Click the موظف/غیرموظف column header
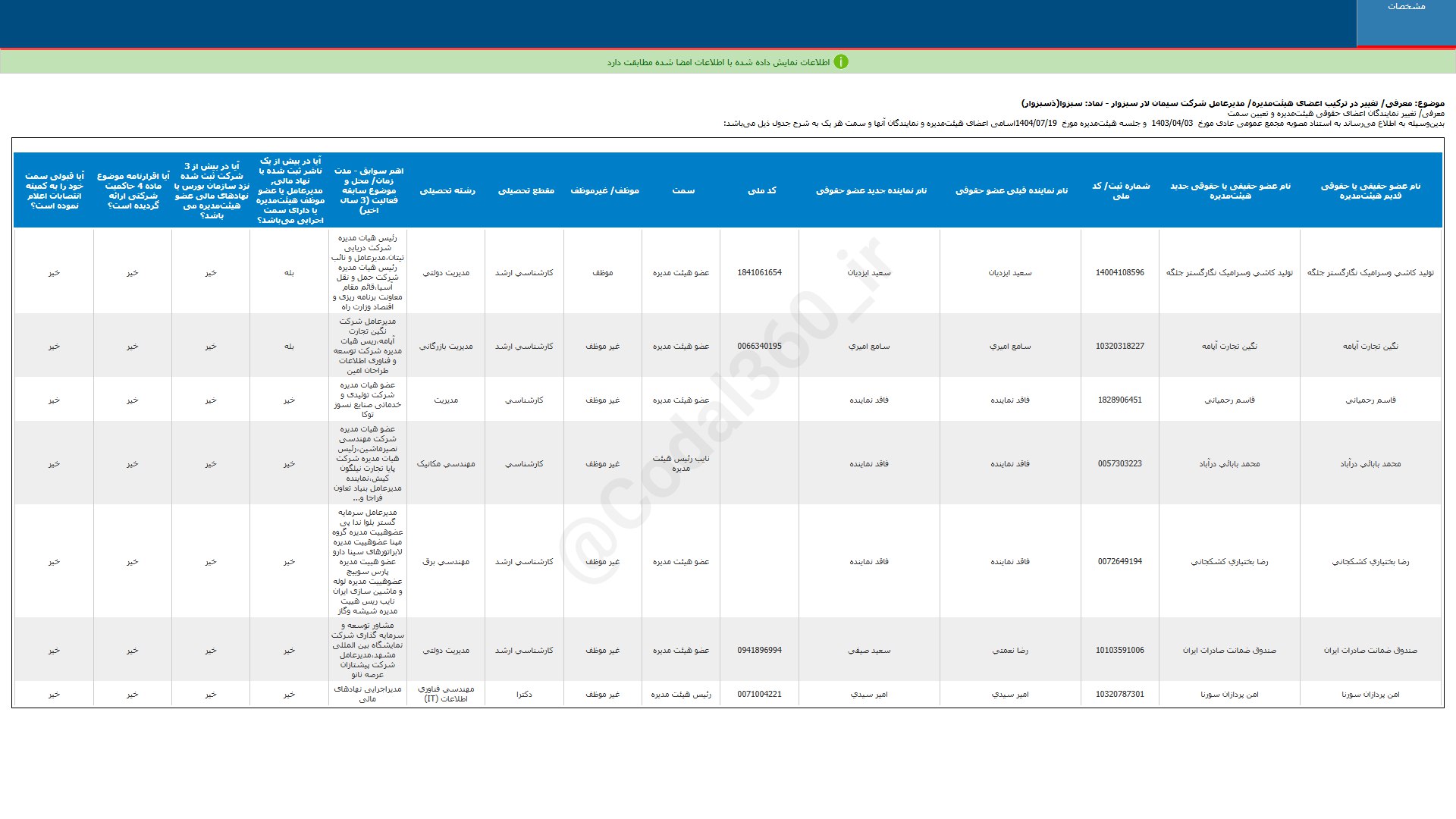The width and height of the screenshot is (1456, 819). point(604,190)
